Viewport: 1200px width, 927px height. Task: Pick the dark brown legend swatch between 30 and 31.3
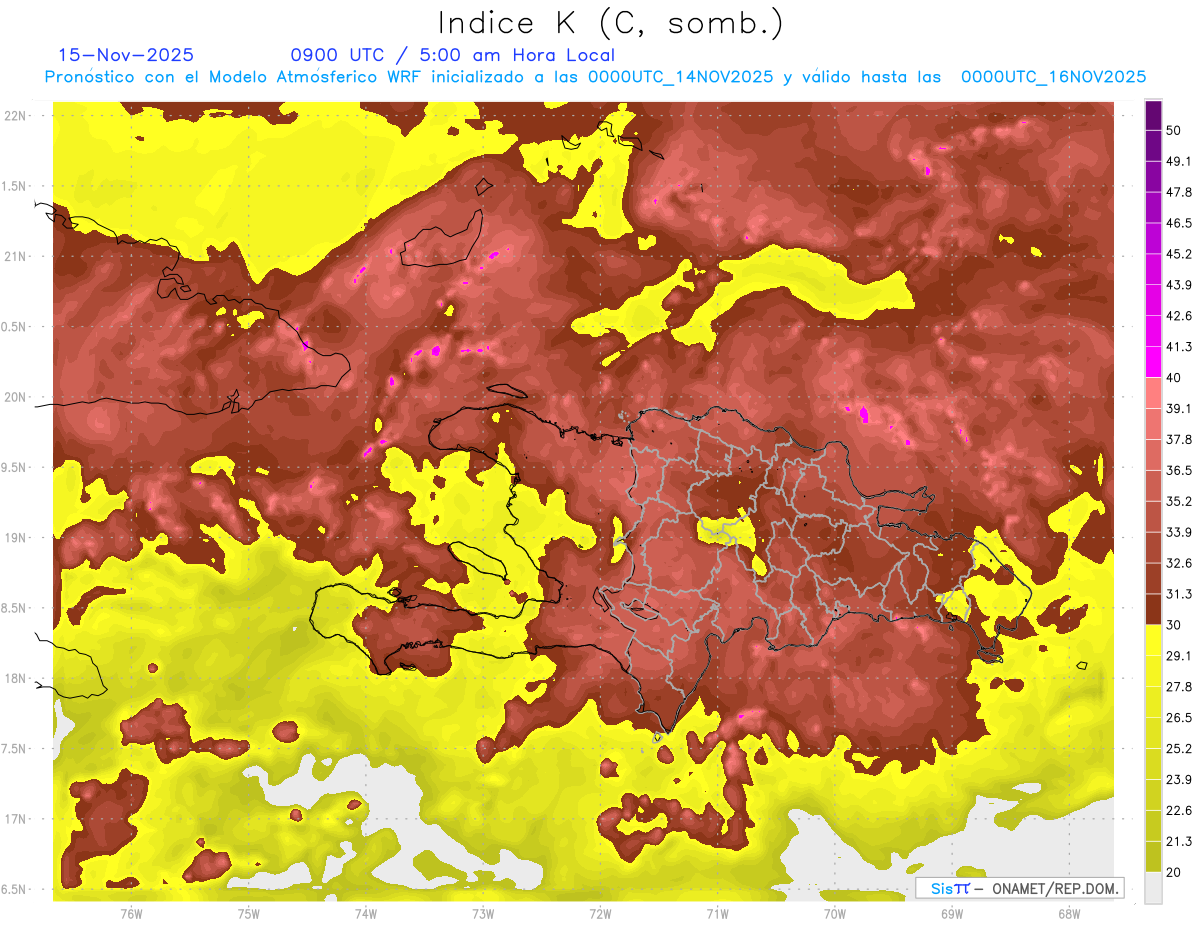tap(1153, 609)
